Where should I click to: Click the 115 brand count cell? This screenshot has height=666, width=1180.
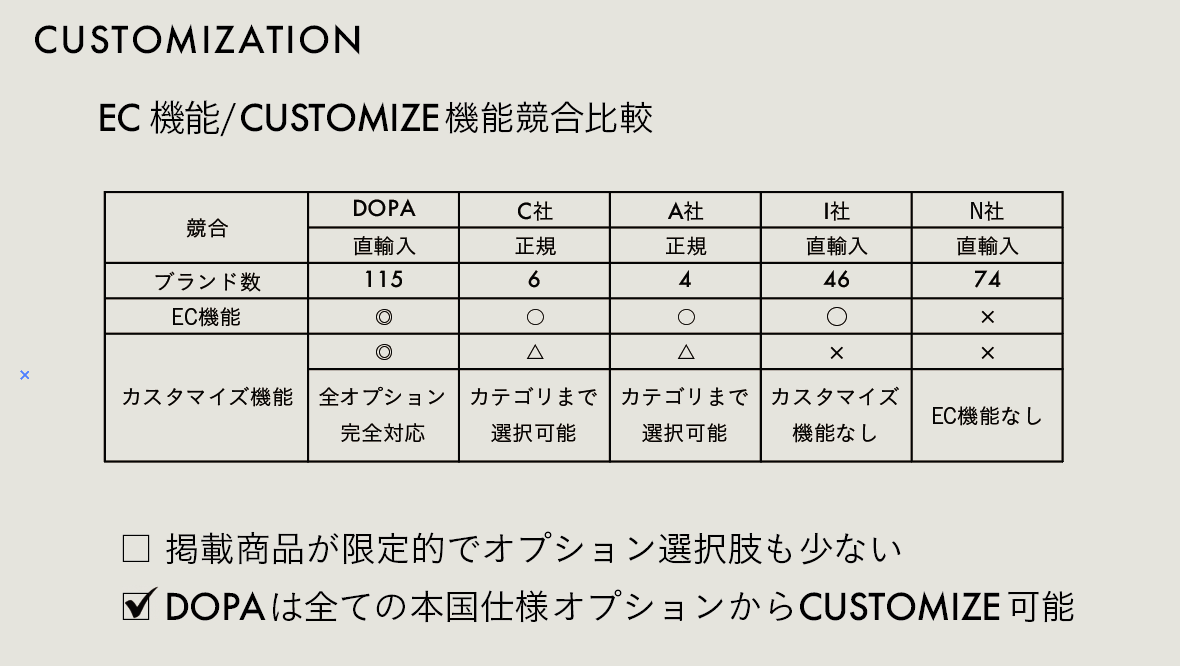pyautogui.click(x=384, y=281)
